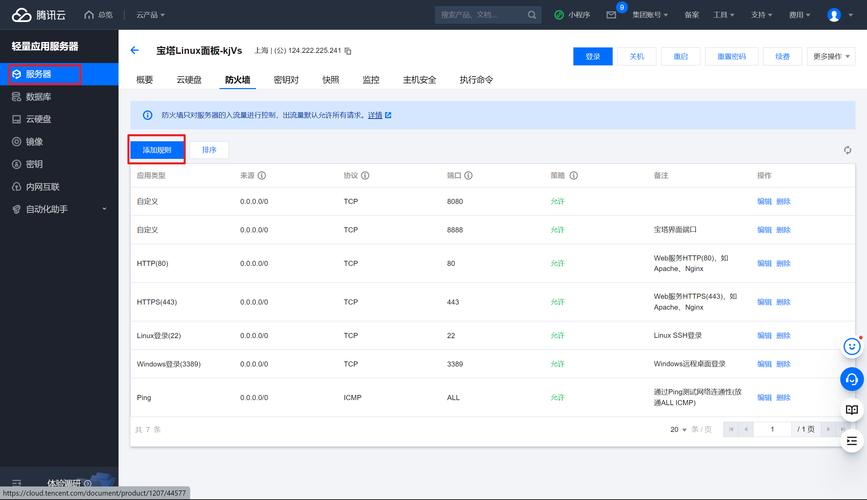Viewport: 867px width, 500px height.
Task: Open the 小程序 mini program icon
Action: pyautogui.click(x=559, y=15)
